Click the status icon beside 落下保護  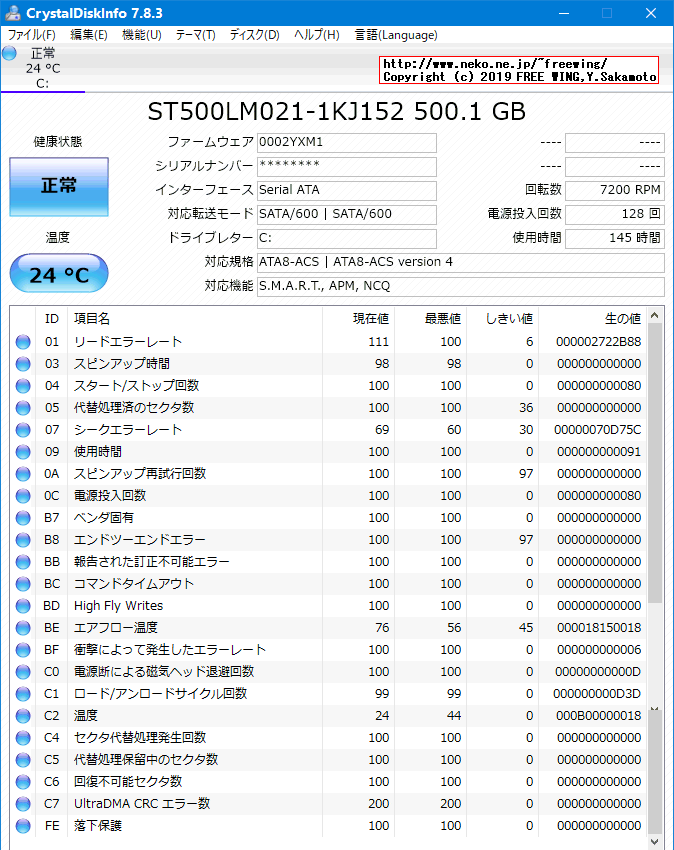[x=24, y=825]
